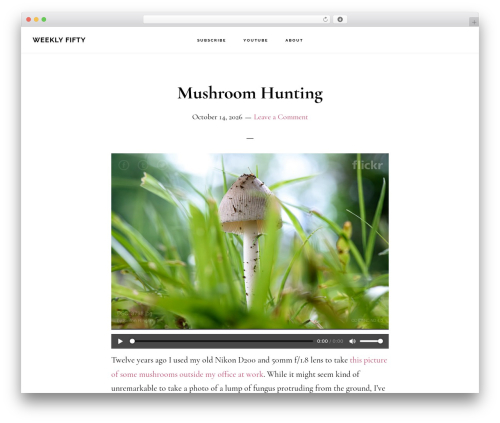Open a new tab with plus button
The image size is (500, 423).
tap(474, 22)
